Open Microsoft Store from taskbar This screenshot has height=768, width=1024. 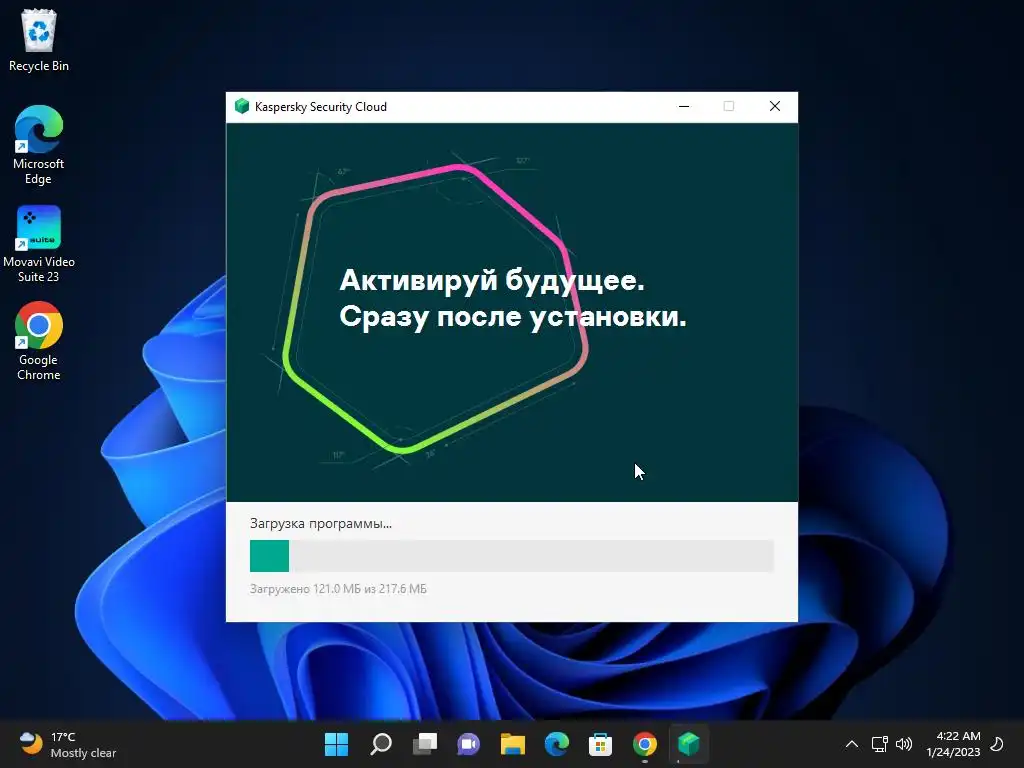600,744
